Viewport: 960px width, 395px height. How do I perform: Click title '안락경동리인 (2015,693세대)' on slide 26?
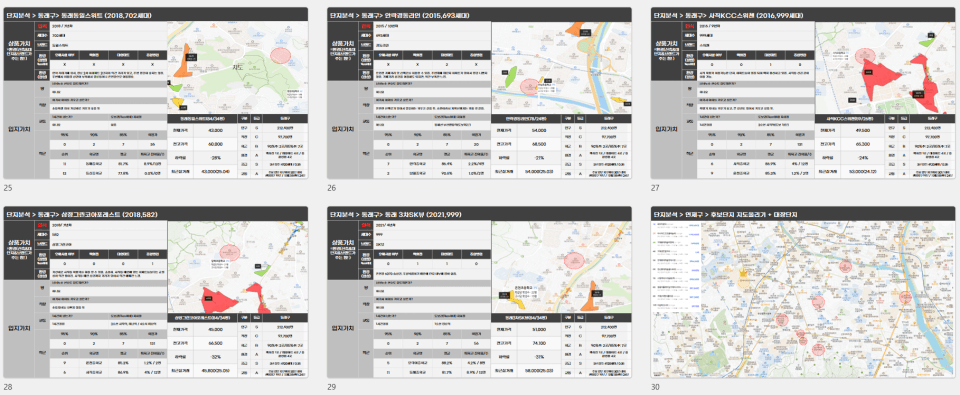pyautogui.click(x=427, y=14)
